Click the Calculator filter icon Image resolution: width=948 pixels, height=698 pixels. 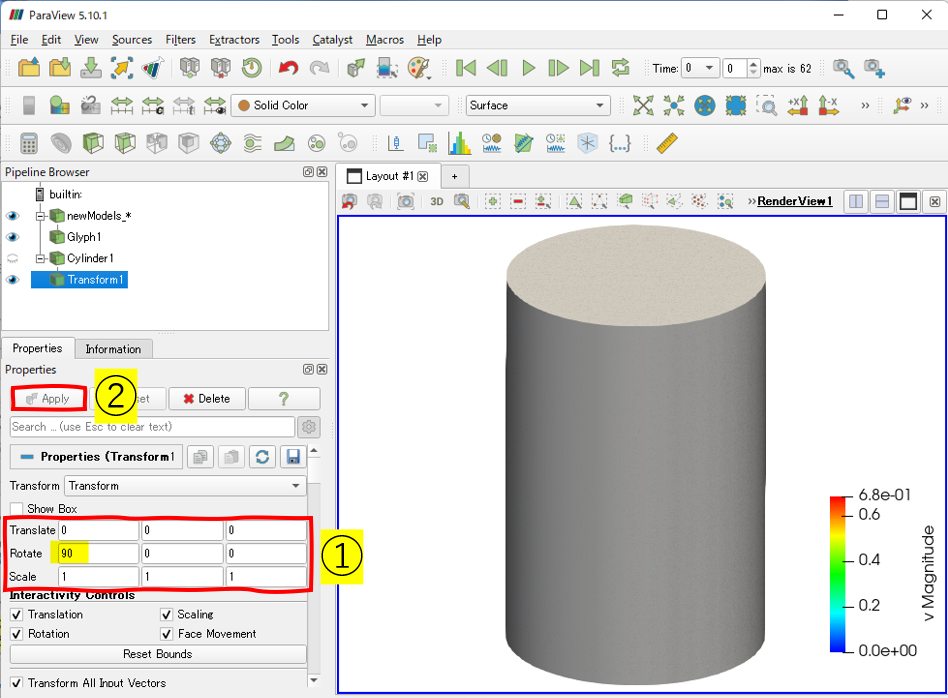click(x=29, y=143)
